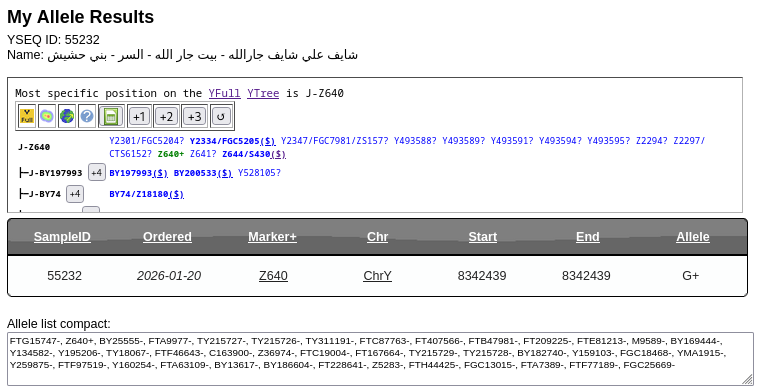Click the Z2294? marker
This screenshot has height=392, width=763.
652,141
